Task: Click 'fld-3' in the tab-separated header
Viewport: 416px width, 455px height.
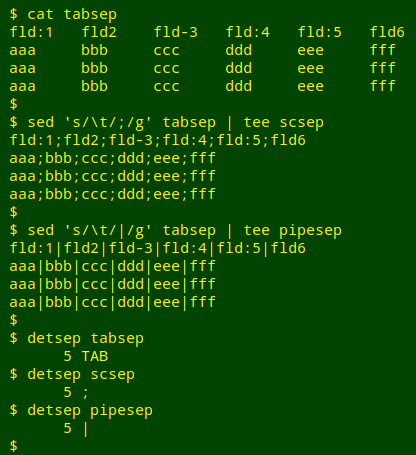Action: coord(175,32)
